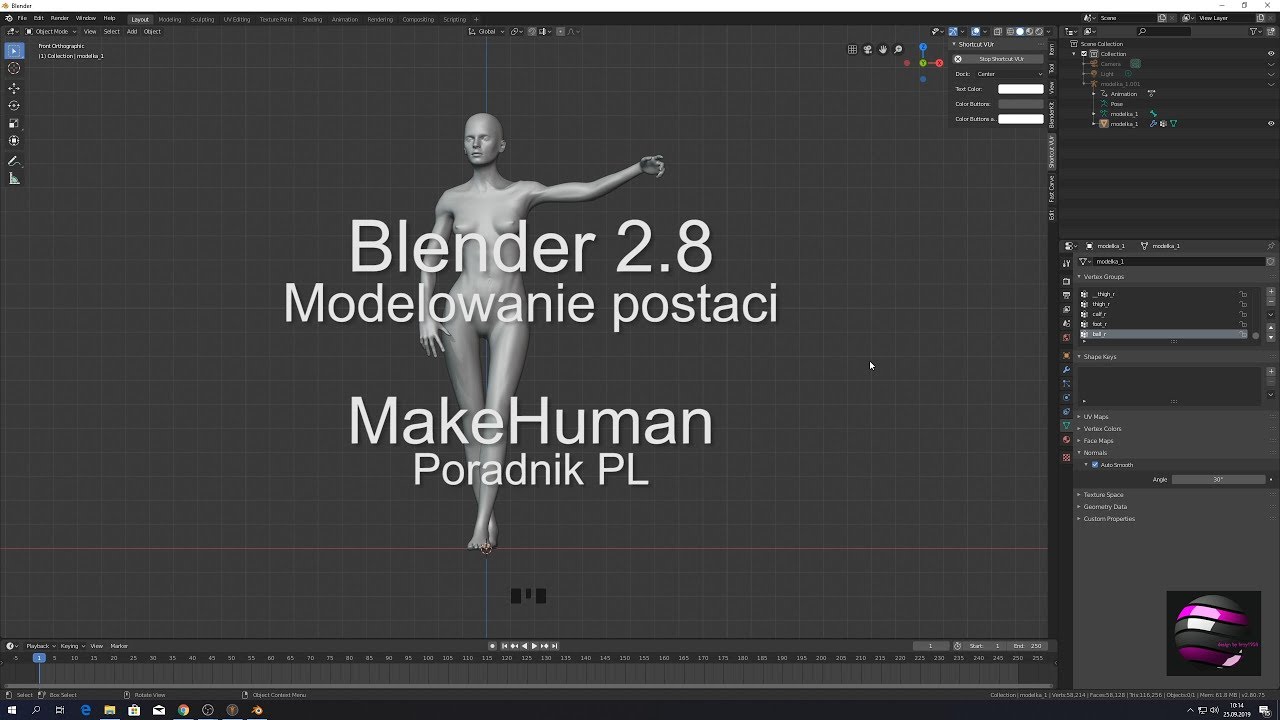This screenshot has height=720, width=1280.
Task: Move vertex group up in list
Action: (1271, 327)
